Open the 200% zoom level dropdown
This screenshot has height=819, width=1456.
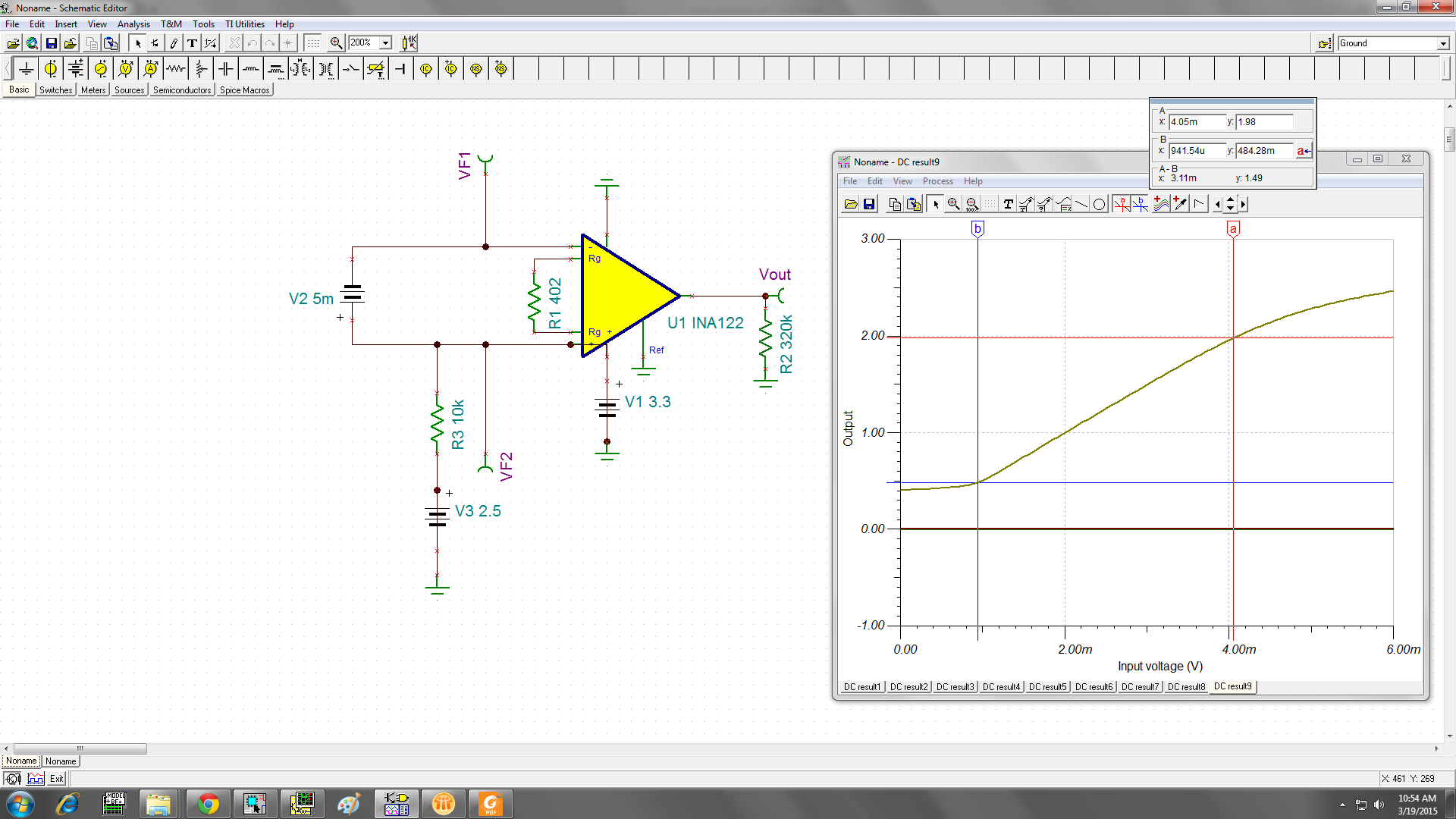(x=384, y=43)
